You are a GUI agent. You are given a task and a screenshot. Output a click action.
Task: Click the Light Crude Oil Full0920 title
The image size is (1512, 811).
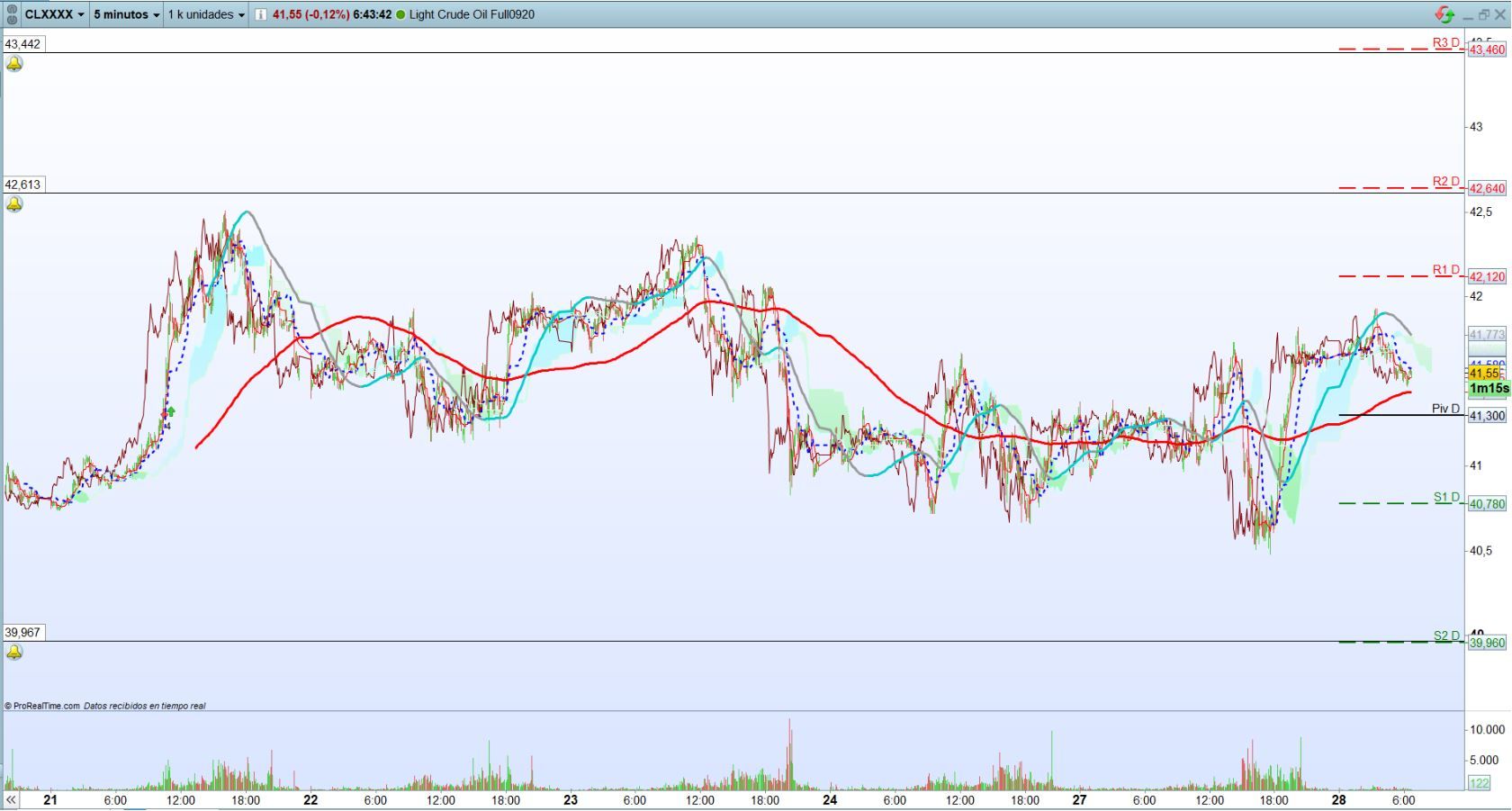click(472, 14)
